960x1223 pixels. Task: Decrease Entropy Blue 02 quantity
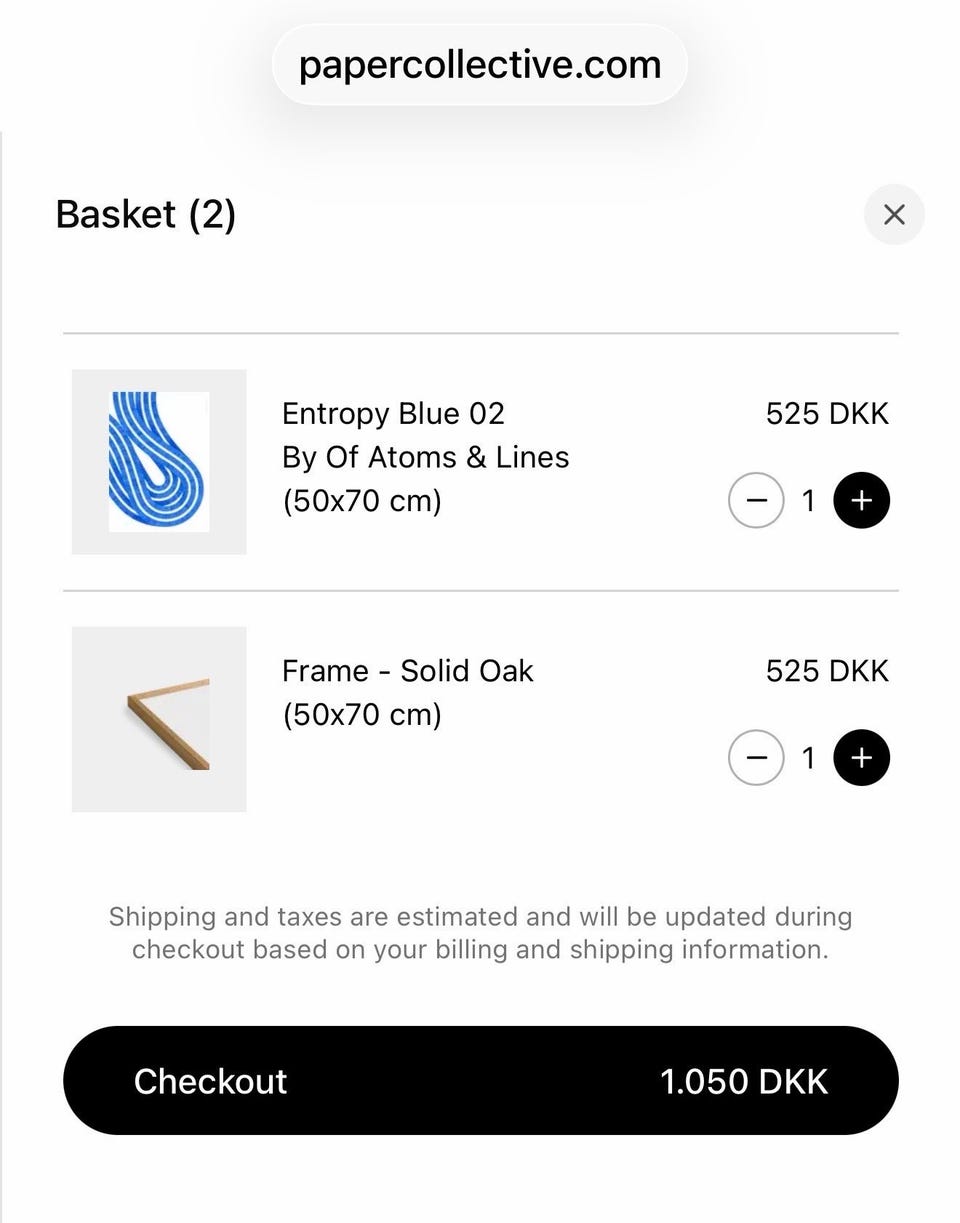(x=756, y=500)
